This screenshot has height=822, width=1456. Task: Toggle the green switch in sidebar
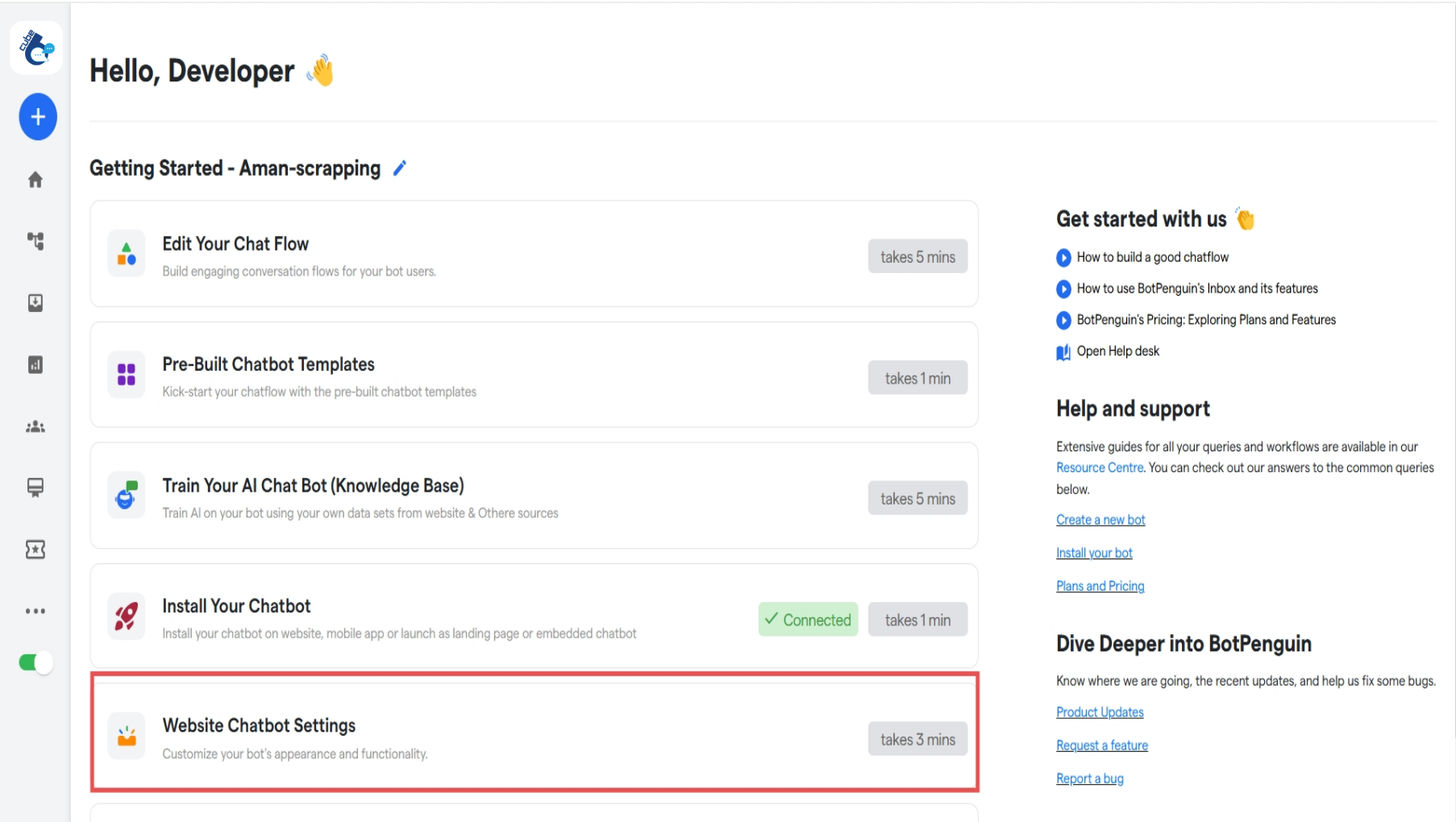pos(35,662)
